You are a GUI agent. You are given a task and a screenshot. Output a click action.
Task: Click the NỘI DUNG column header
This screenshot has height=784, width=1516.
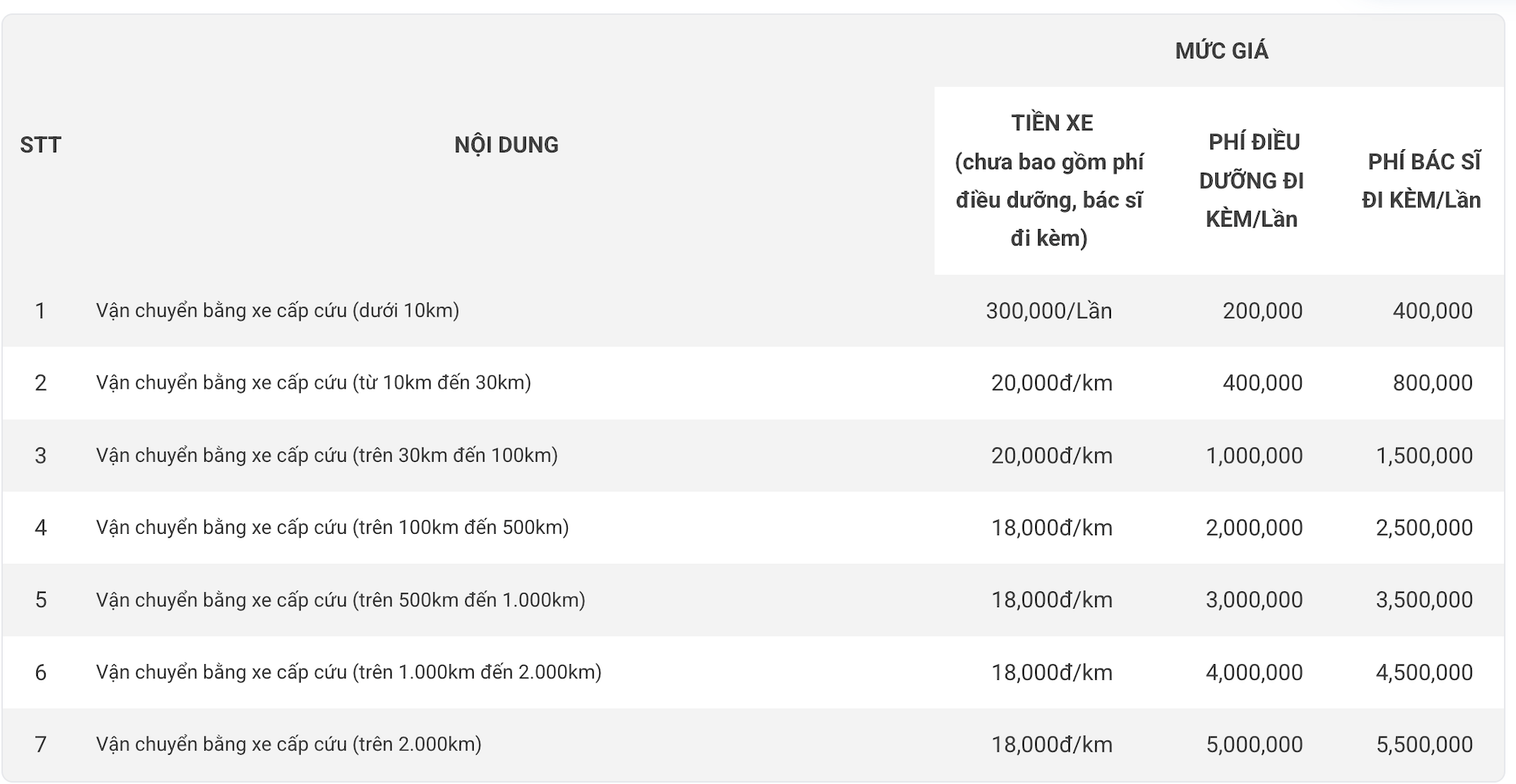[x=506, y=144]
